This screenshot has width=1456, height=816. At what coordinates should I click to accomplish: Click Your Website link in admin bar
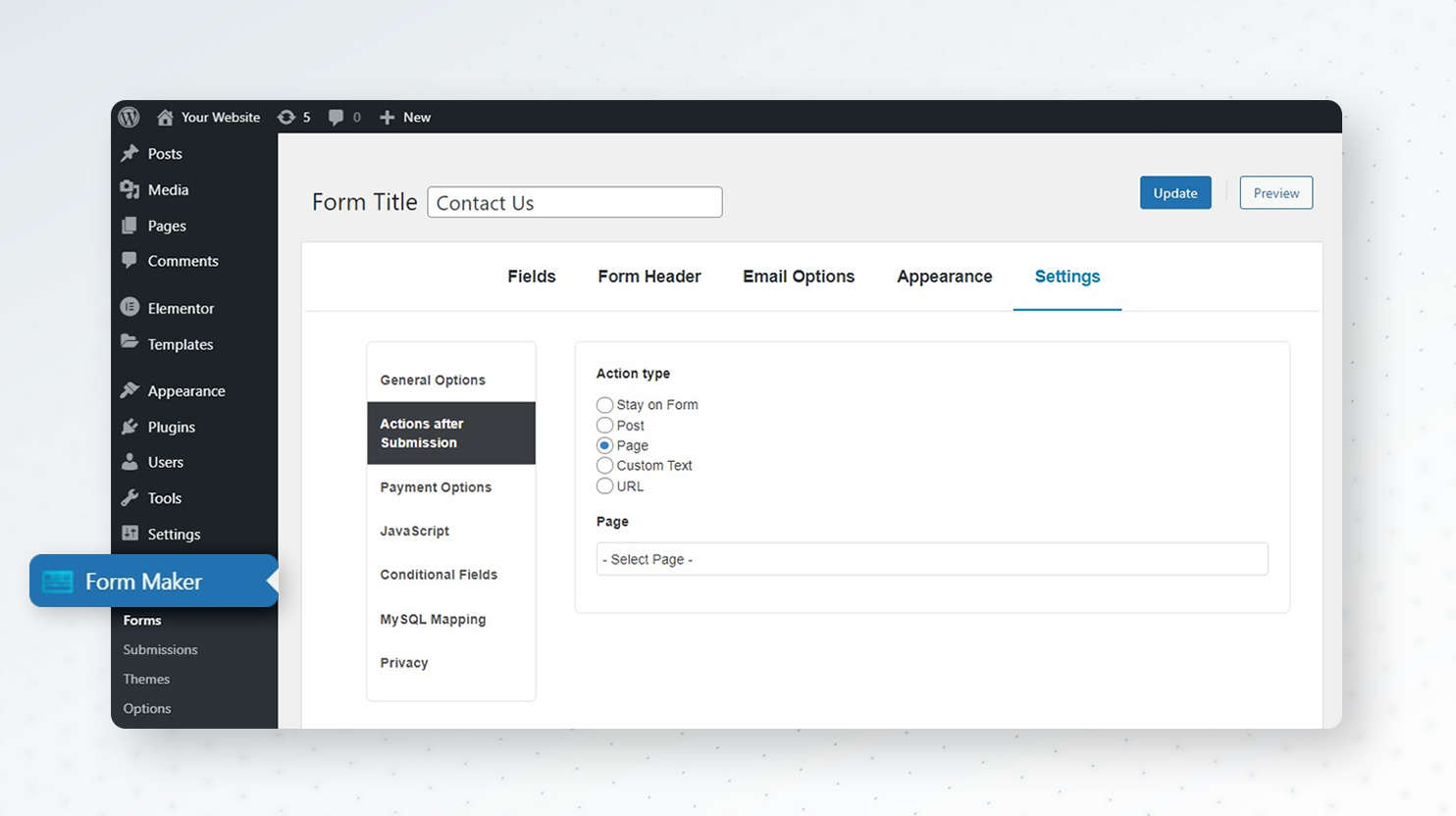(x=221, y=117)
